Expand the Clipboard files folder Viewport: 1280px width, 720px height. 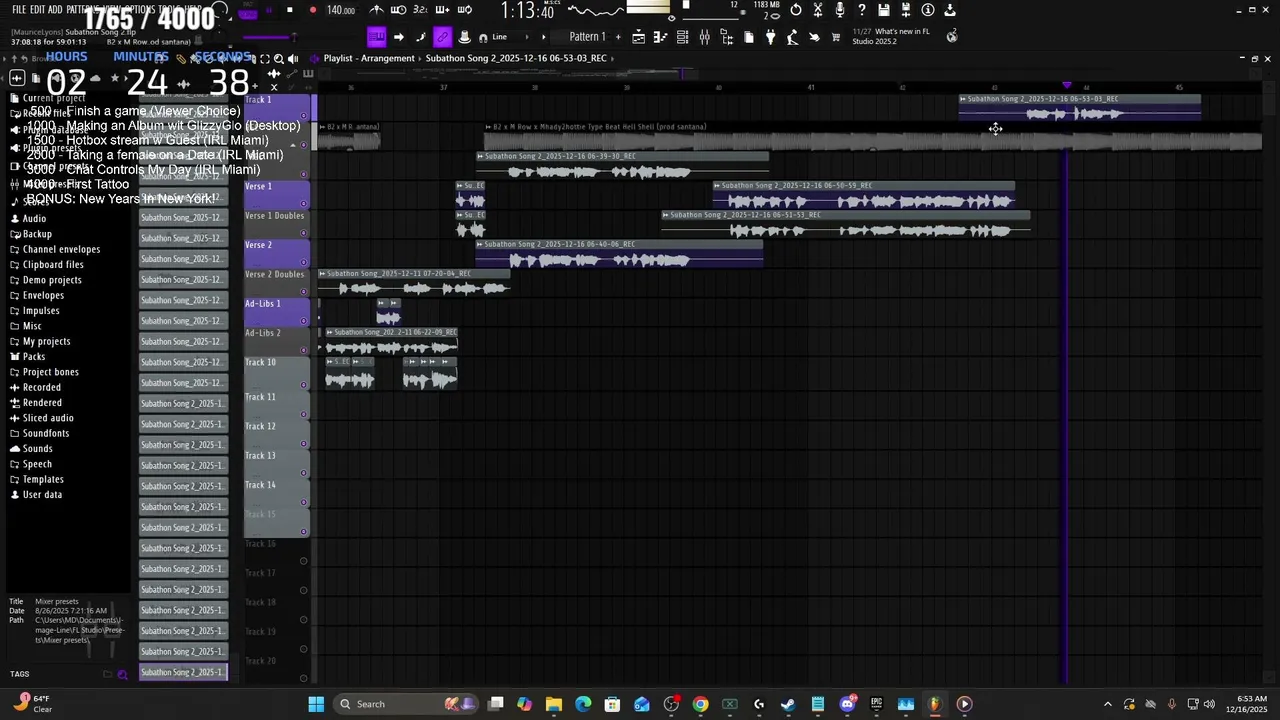53,265
